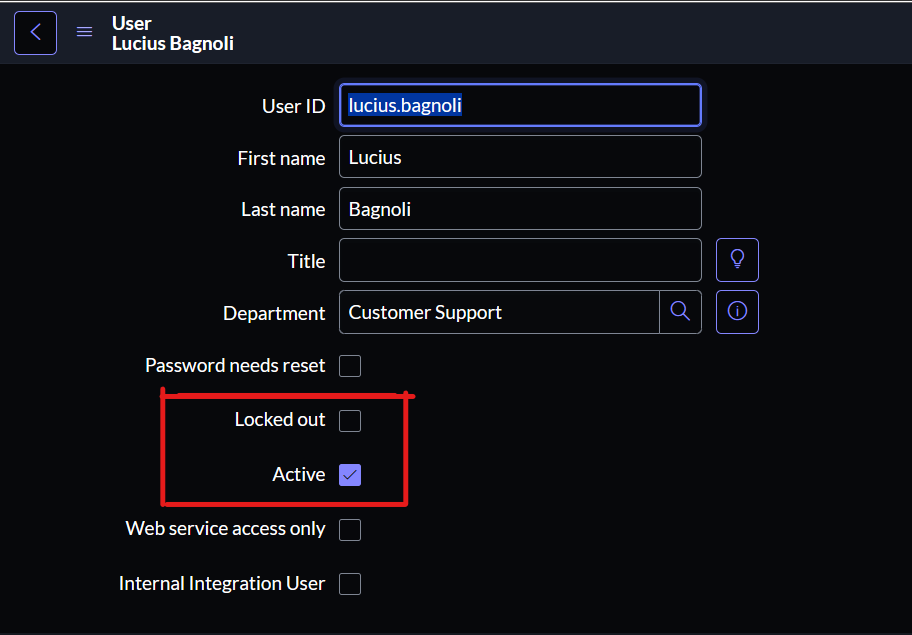Click the Active field label
The width and height of the screenshot is (912, 635).
point(298,475)
